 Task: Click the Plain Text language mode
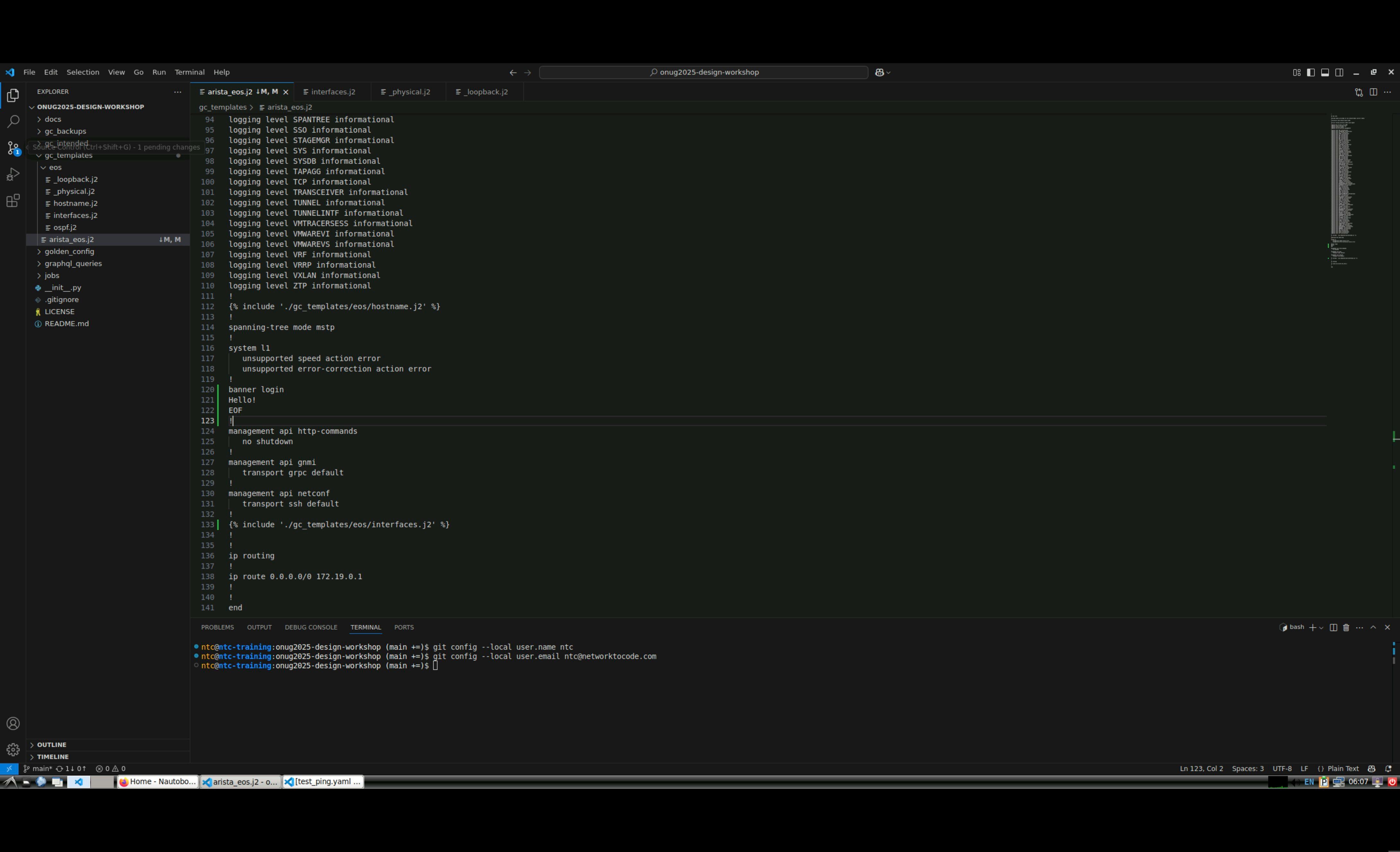point(1343,769)
